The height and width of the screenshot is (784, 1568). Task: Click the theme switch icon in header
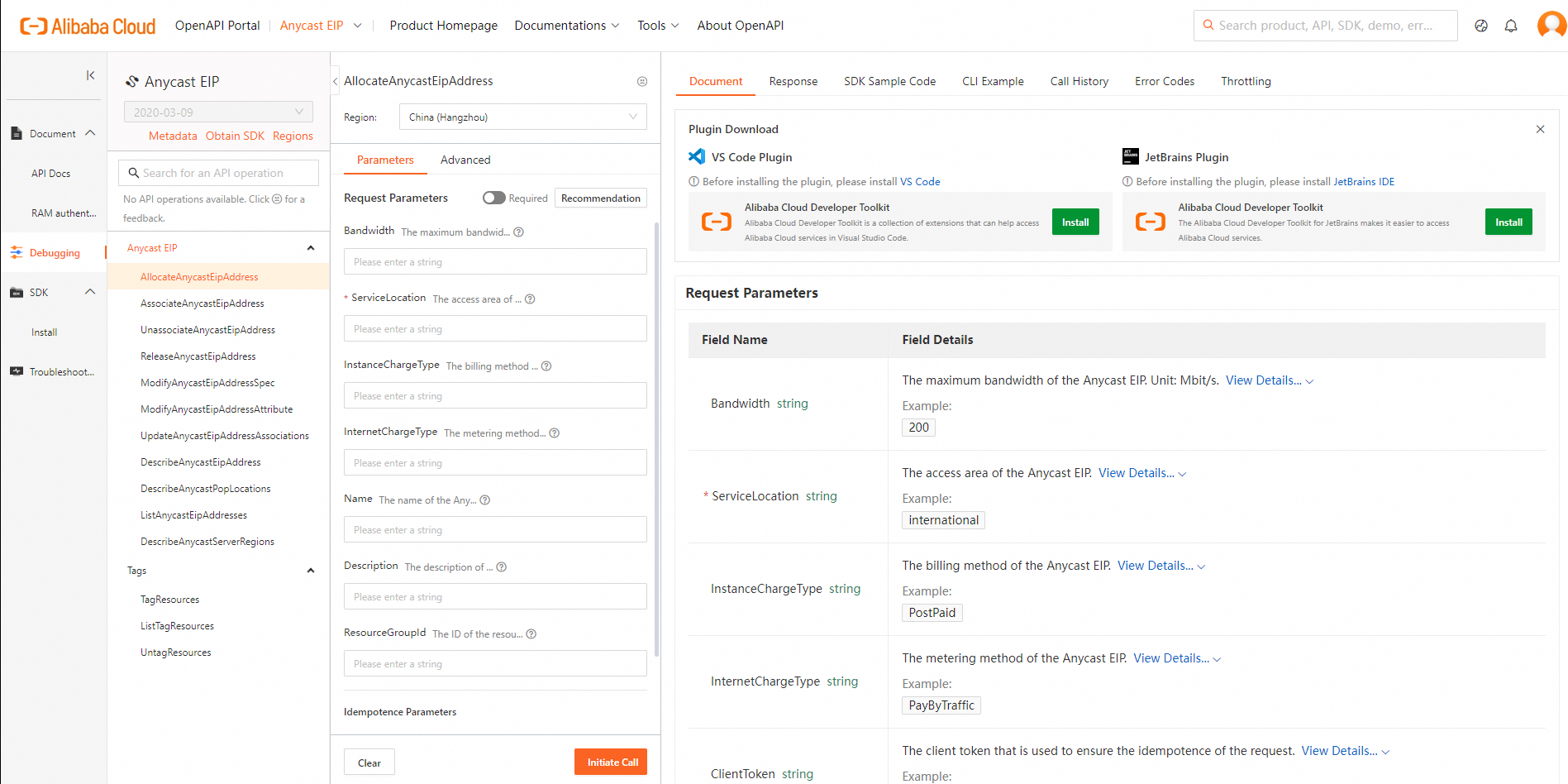[x=1481, y=26]
